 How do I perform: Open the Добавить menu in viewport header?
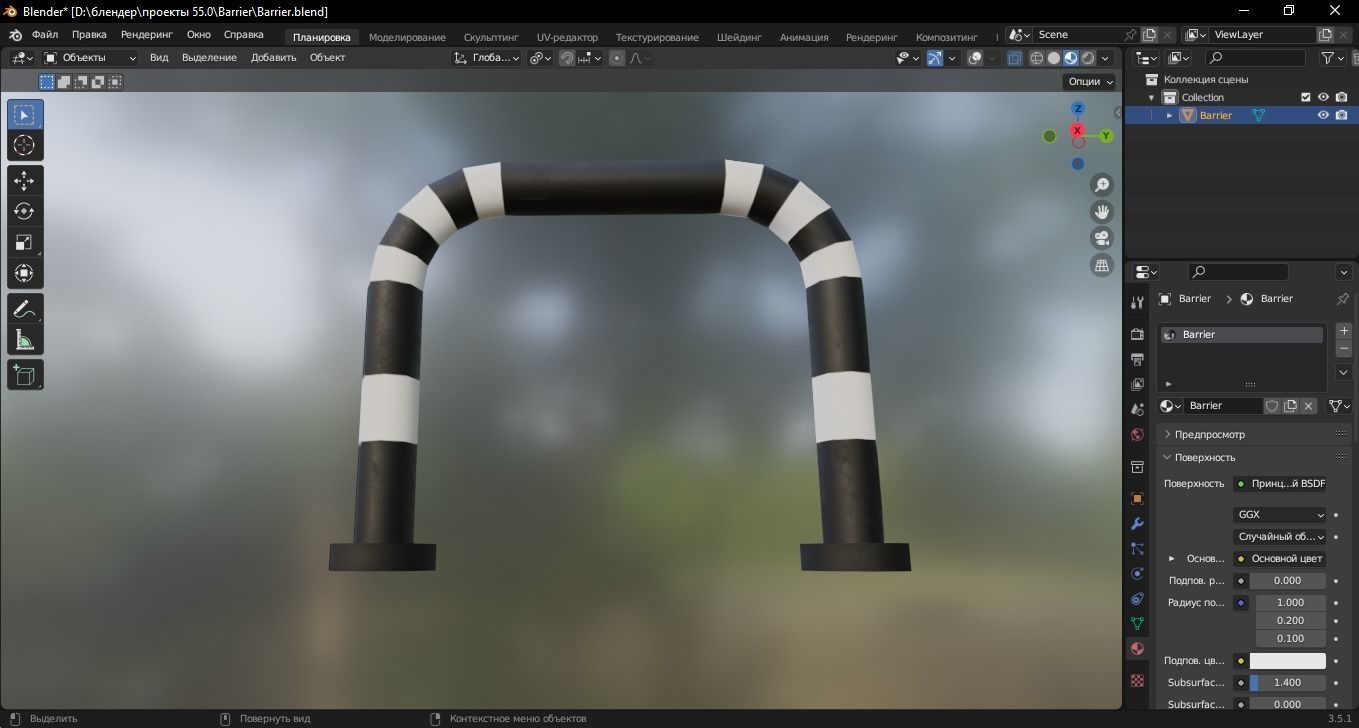click(x=274, y=58)
